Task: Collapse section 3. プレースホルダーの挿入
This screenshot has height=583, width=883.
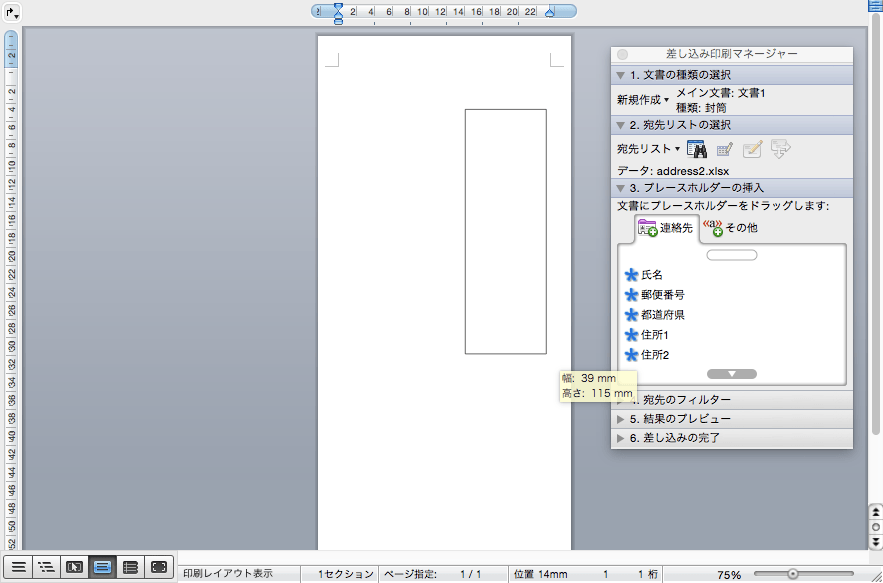Action: [x=621, y=188]
